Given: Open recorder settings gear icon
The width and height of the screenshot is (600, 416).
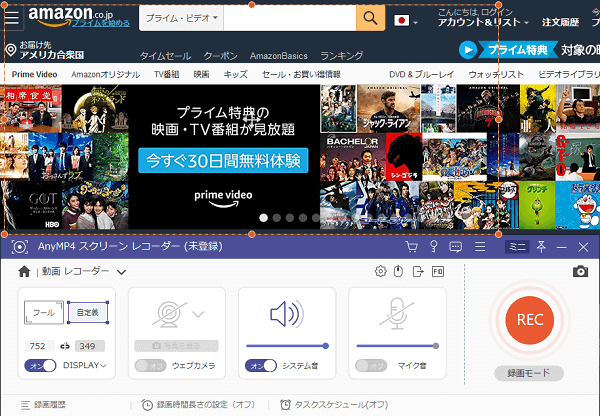Looking at the screenshot, I should tap(380, 271).
